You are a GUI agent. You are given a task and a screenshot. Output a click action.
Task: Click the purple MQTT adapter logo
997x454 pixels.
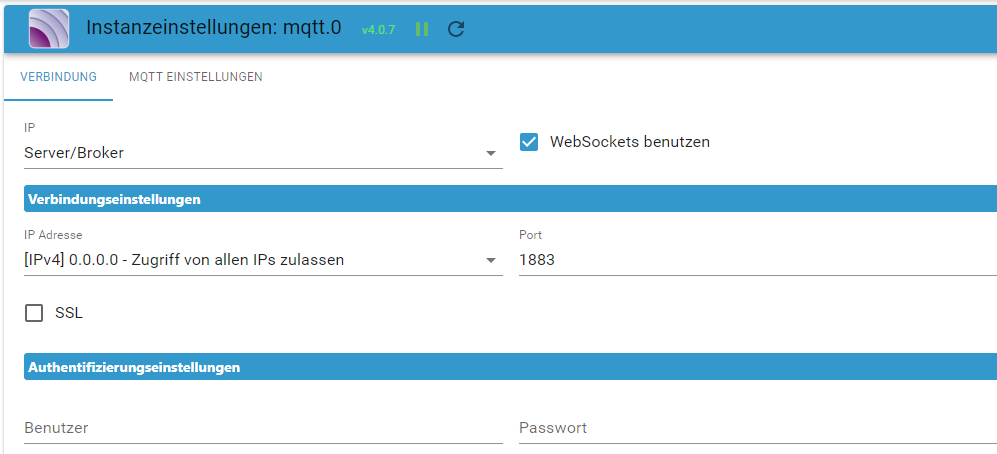pyautogui.click(x=49, y=29)
